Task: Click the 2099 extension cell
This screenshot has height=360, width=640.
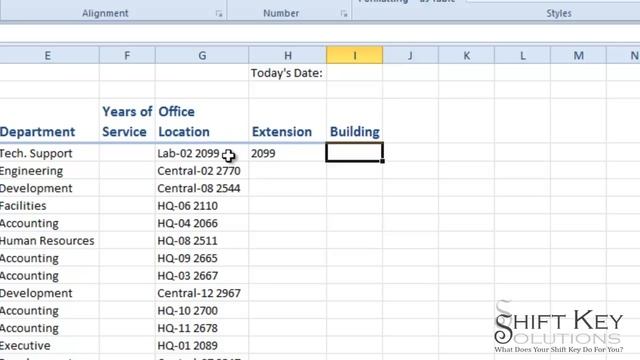Action: (x=288, y=153)
